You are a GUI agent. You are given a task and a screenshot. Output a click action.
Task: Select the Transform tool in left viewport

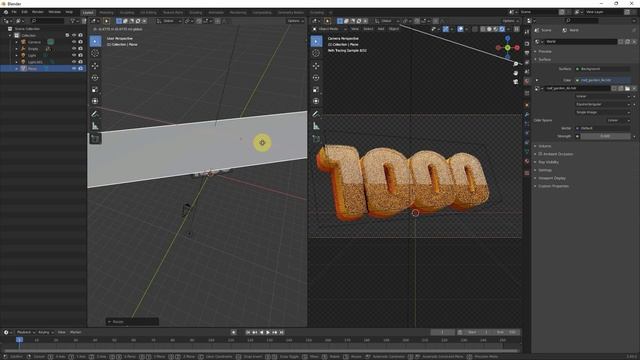coord(95,101)
